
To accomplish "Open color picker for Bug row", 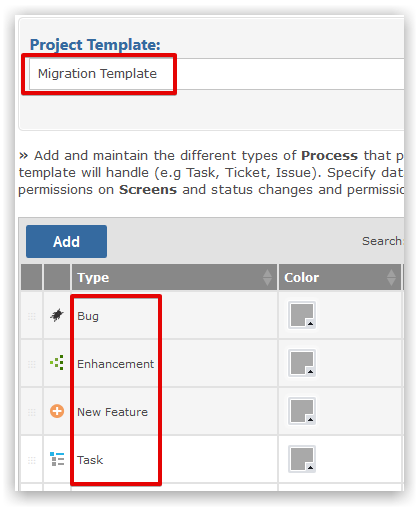I will 302,315.
